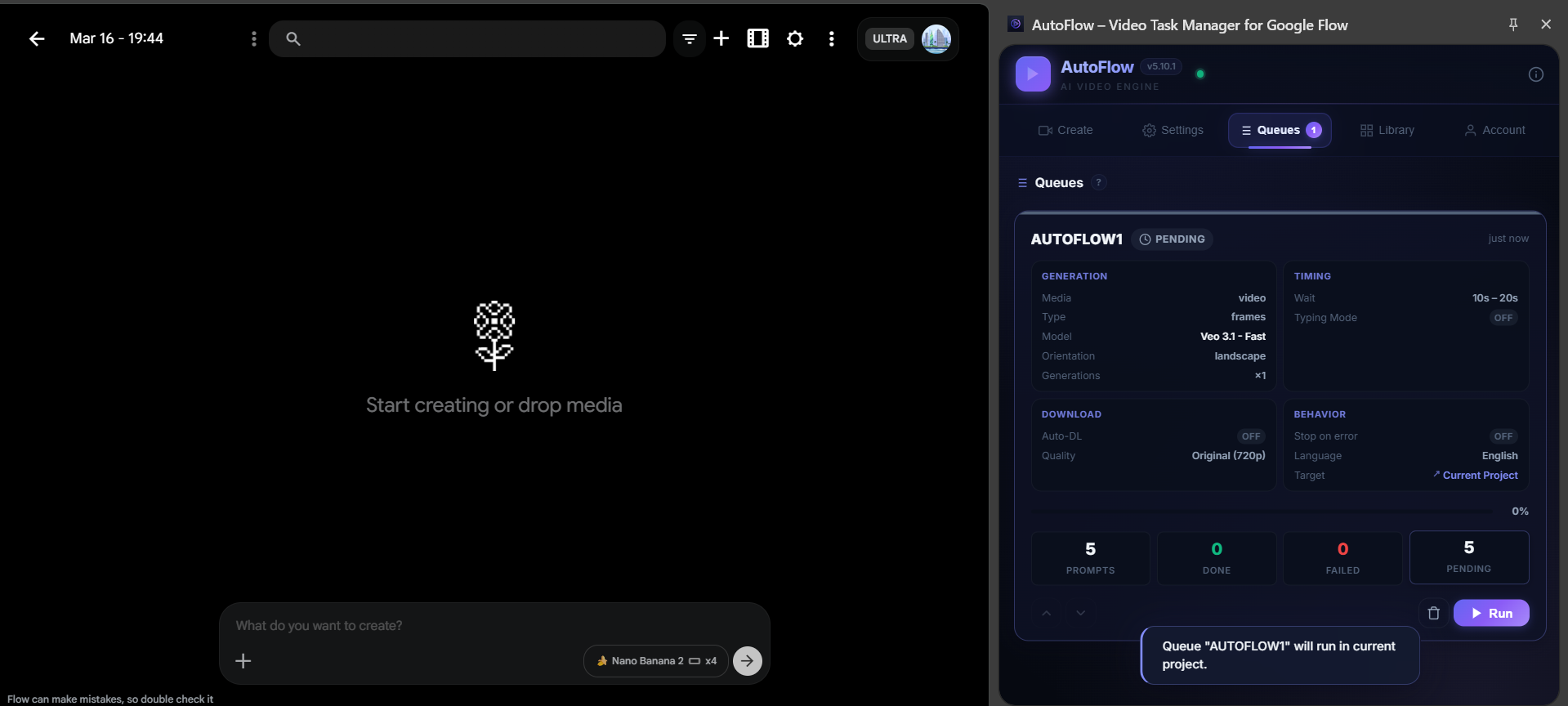
Task: Click the filter icon in the top toolbar
Action: [690, 38]
